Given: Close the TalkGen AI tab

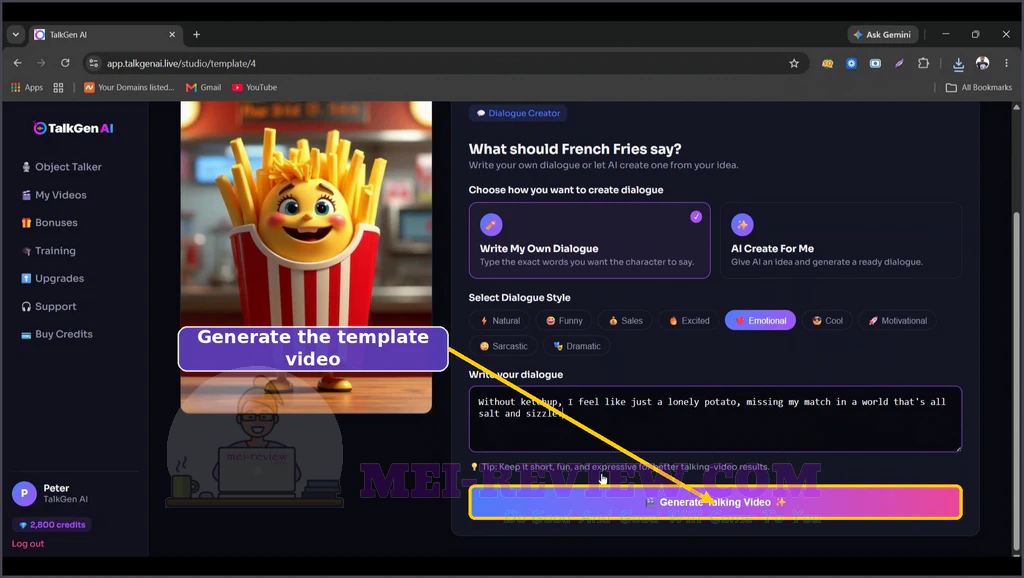Looking at the screenshot, I should click(172, 35).
